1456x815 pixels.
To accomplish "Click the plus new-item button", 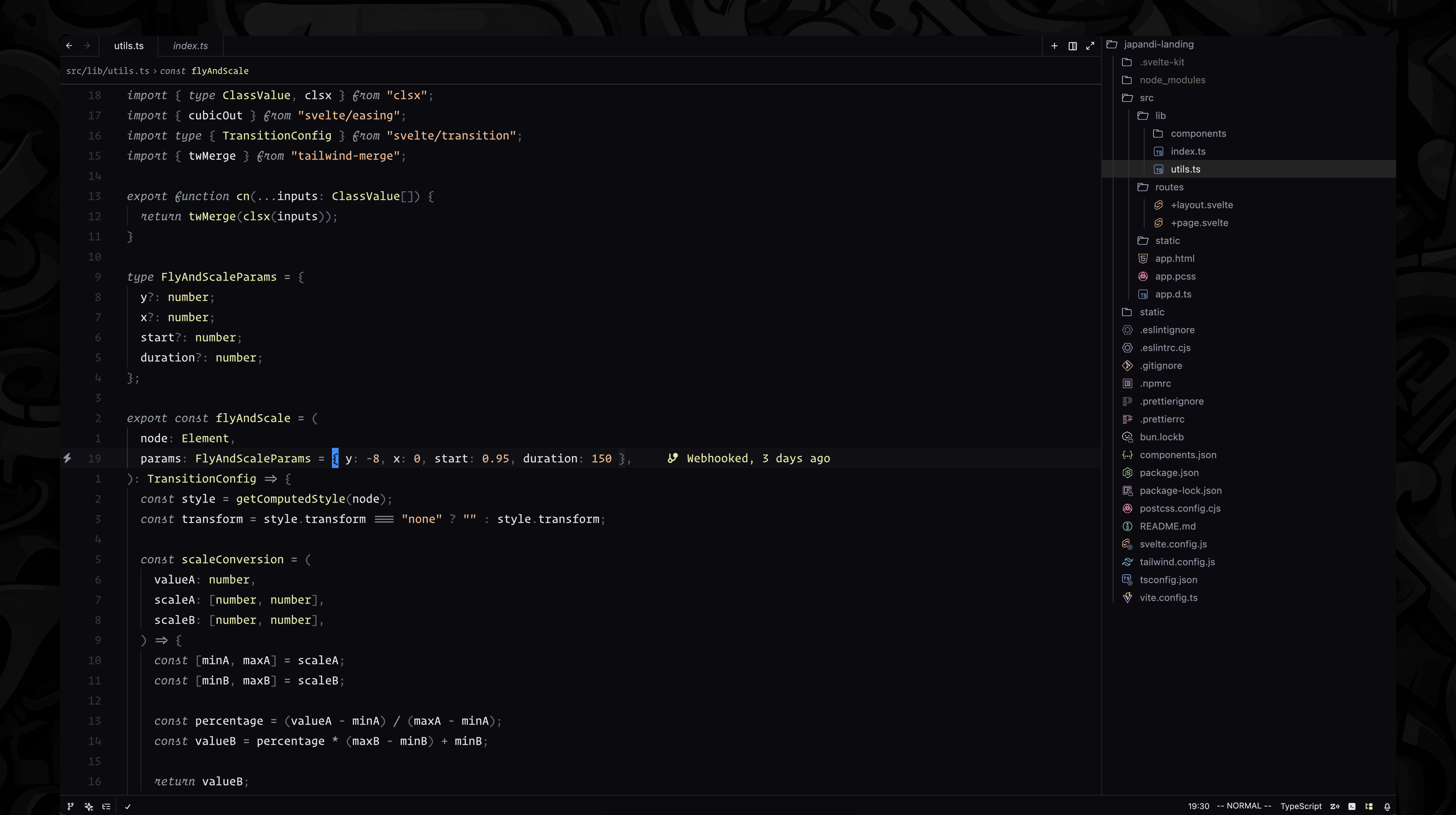I will [x=1054, y=46].
